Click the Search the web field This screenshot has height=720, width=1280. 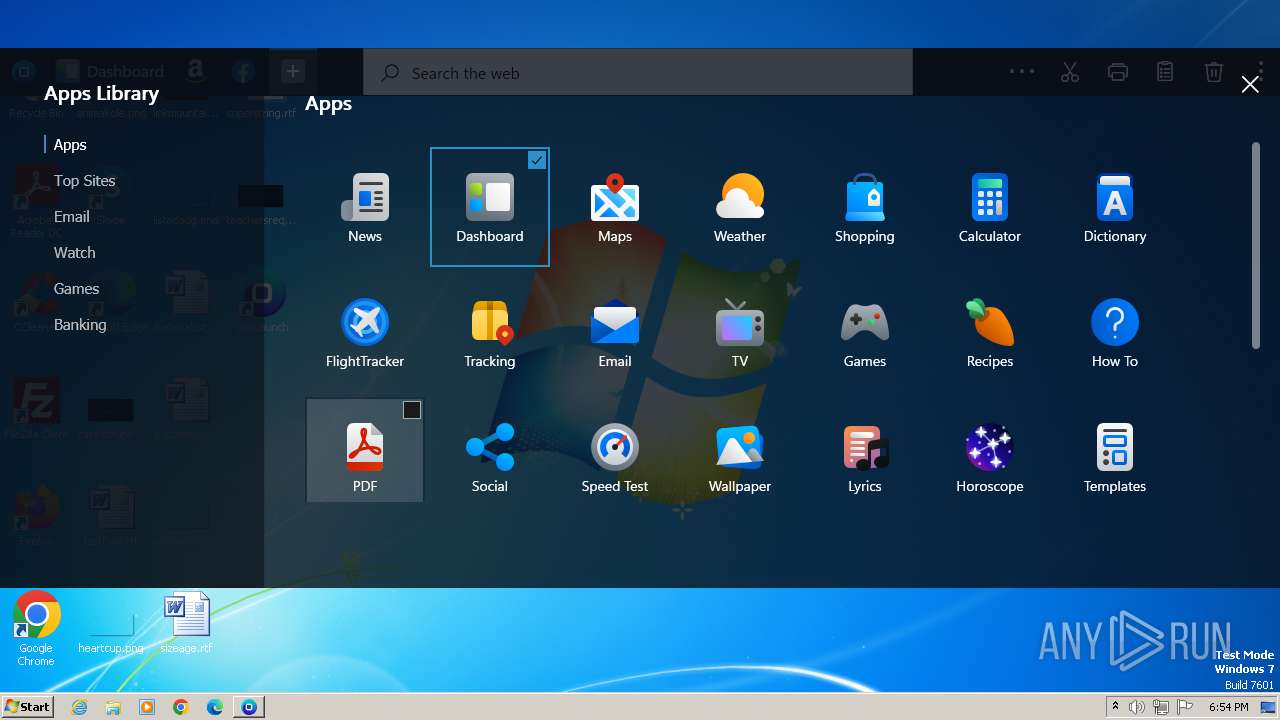(638, 73)
